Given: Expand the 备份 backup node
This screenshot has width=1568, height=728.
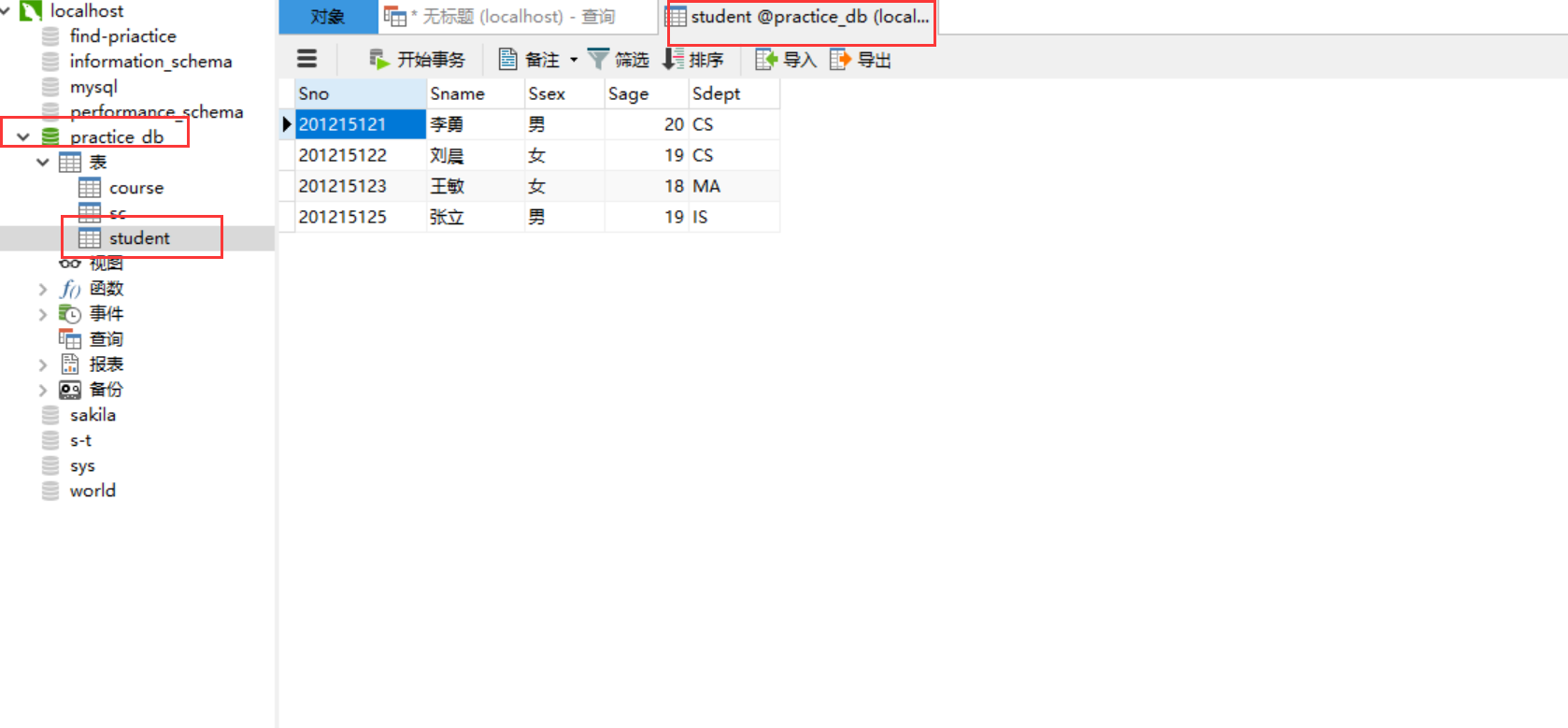Looking at the screenshot, I should coord(43,390).
